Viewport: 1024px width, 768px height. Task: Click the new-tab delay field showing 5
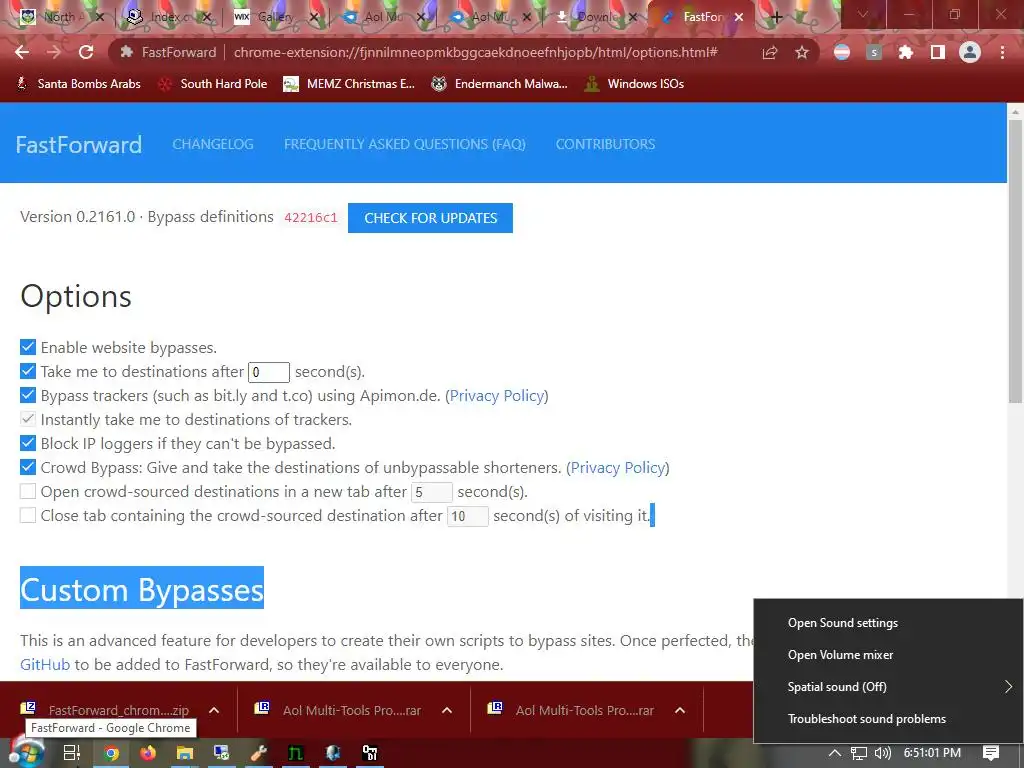click(431, 492)
